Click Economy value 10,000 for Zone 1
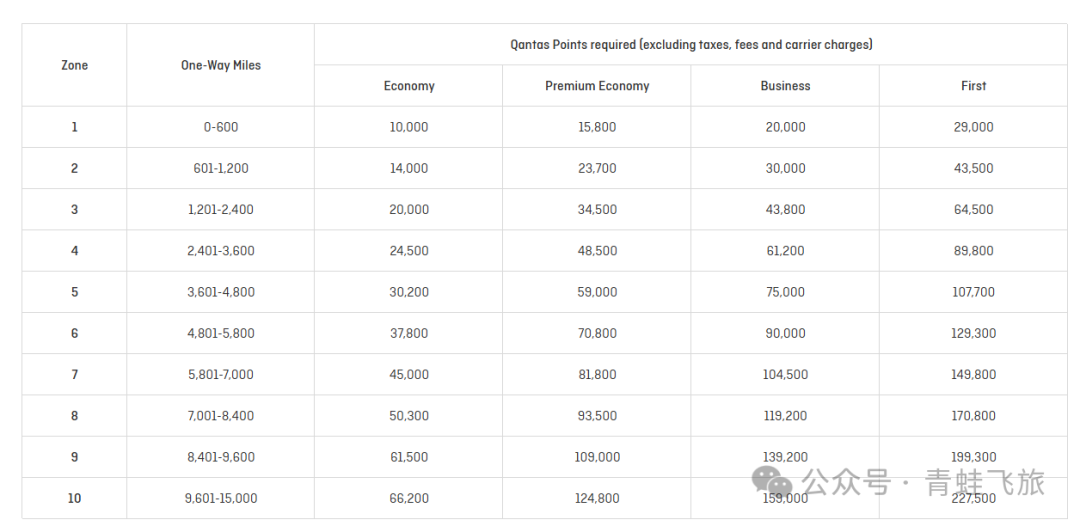 pyautogui.click(x=409, y=127)
